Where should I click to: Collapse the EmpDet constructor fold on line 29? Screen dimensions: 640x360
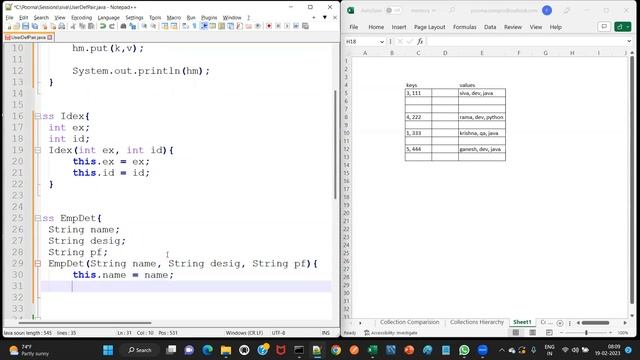pyautogui.click(x=38, y=263)
